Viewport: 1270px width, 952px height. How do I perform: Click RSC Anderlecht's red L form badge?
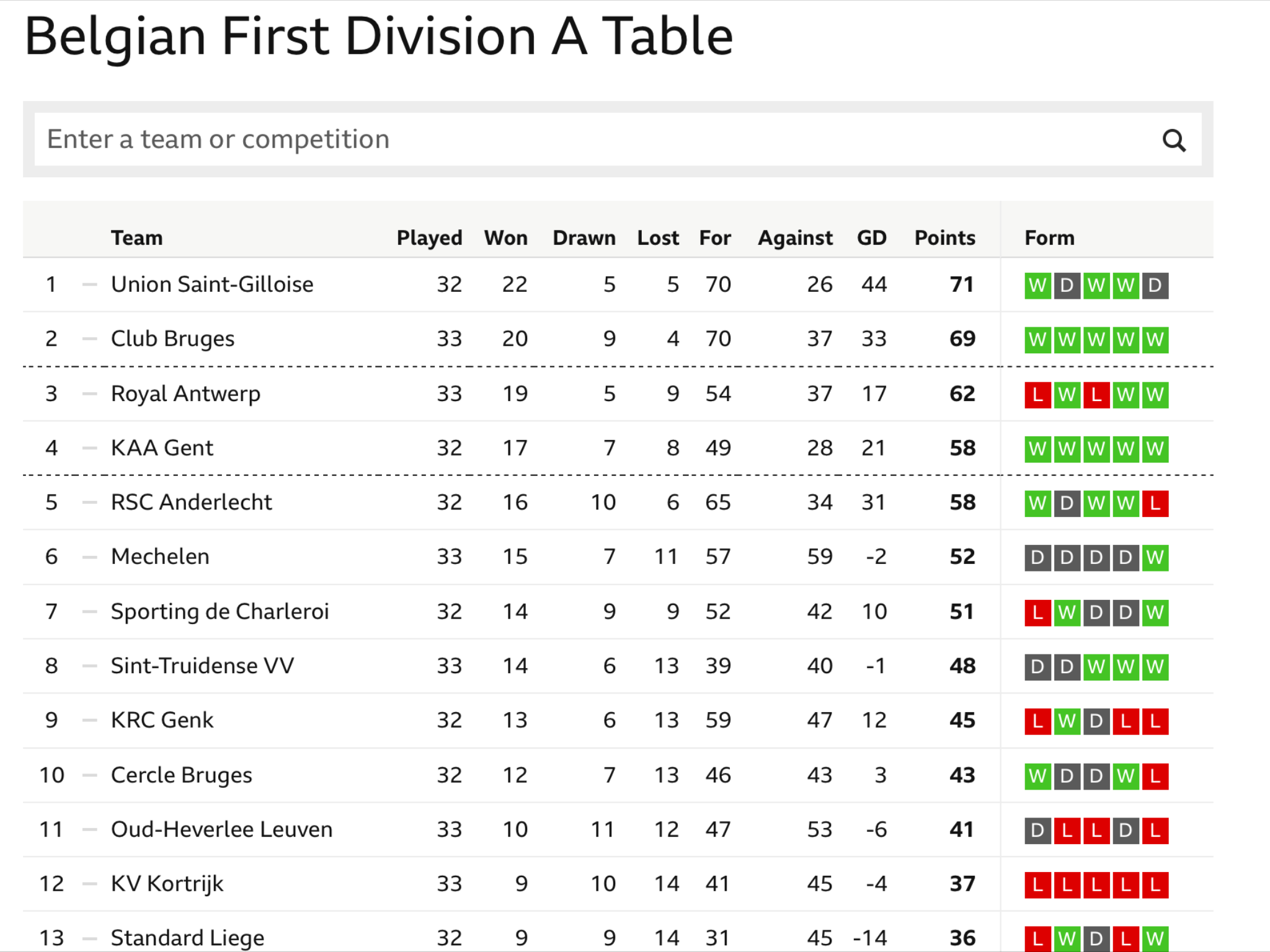pyautogui.click(x=1155, y=503)
